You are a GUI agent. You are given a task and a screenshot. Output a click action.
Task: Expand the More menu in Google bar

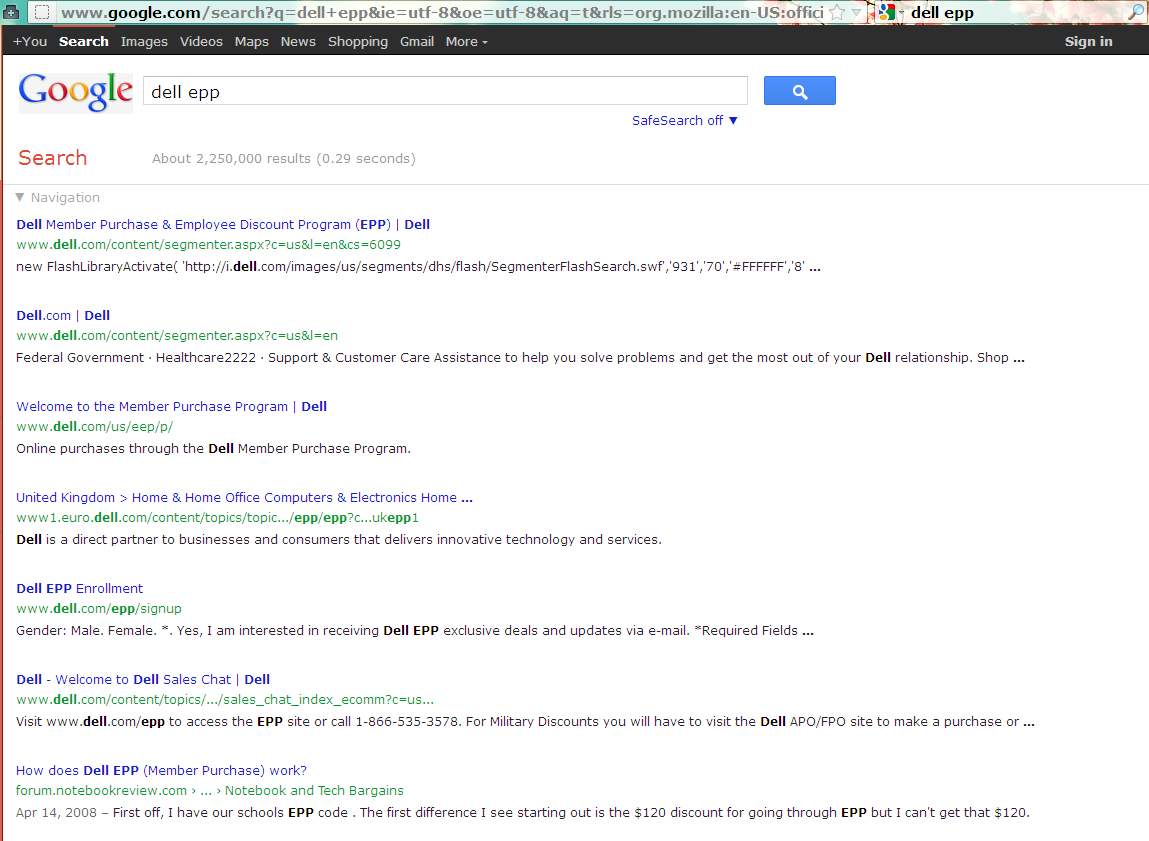466,41
